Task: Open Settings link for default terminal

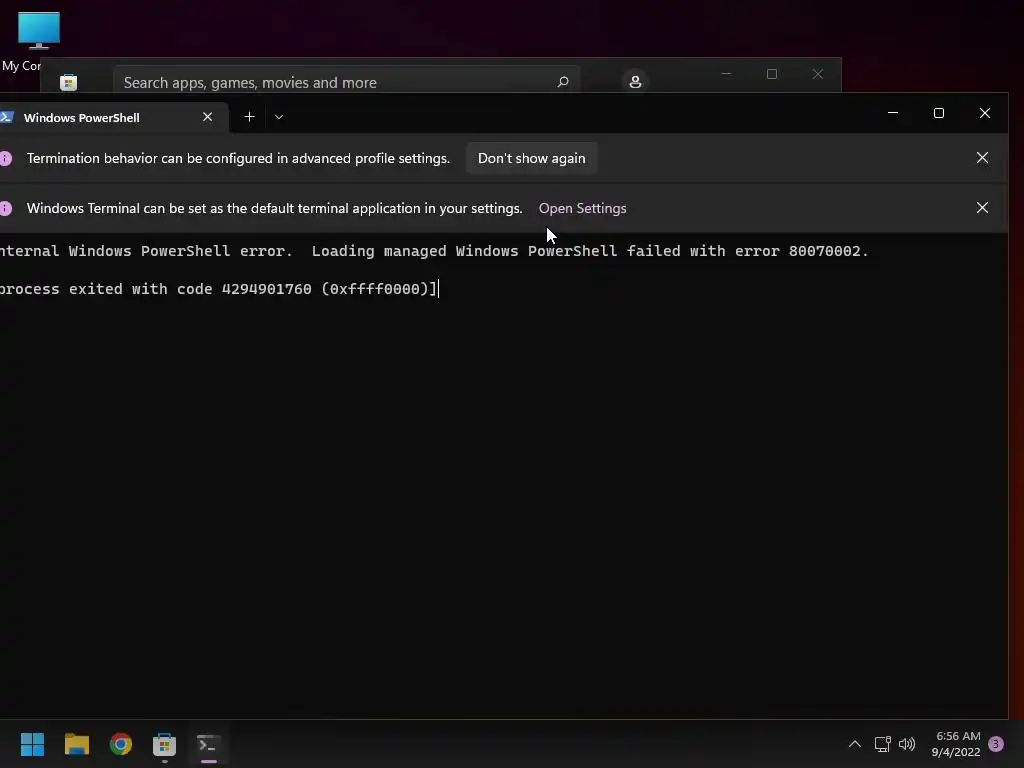Action: click(583, 208)
